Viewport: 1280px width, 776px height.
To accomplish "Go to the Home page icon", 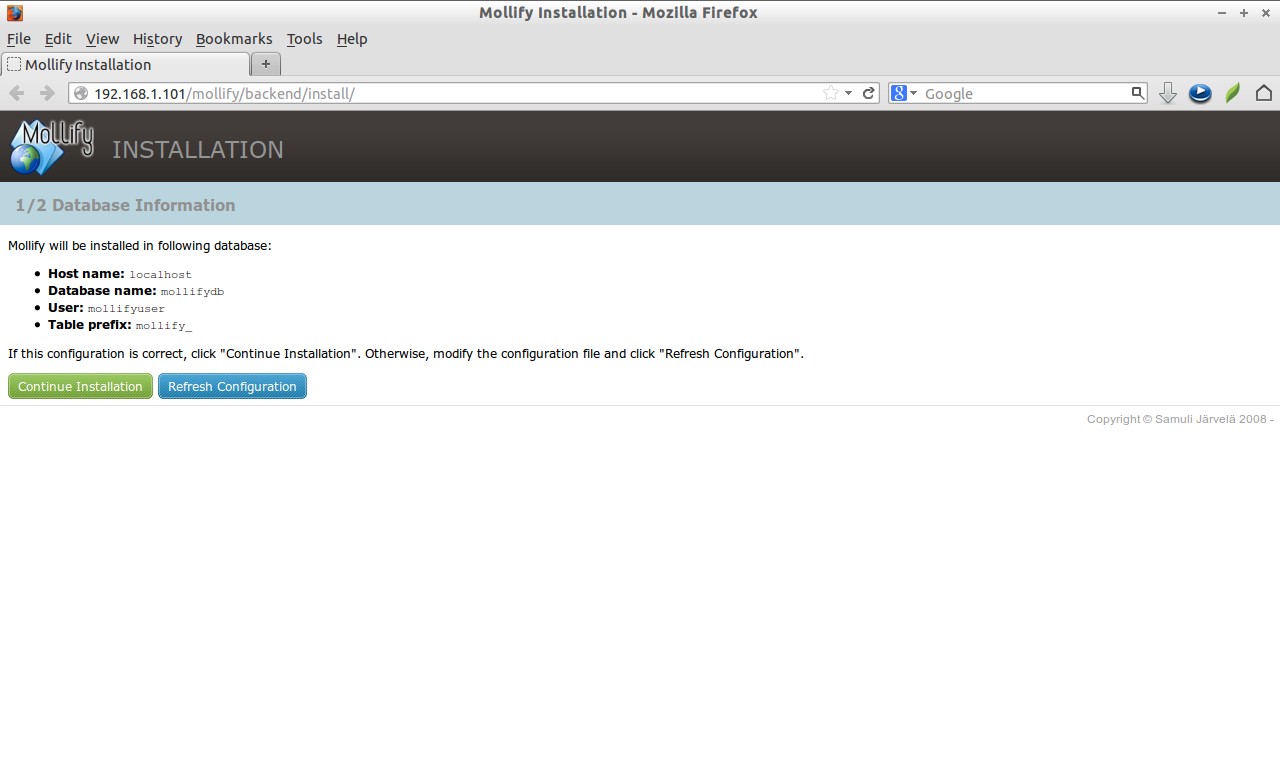I will tap(1264, 93).
